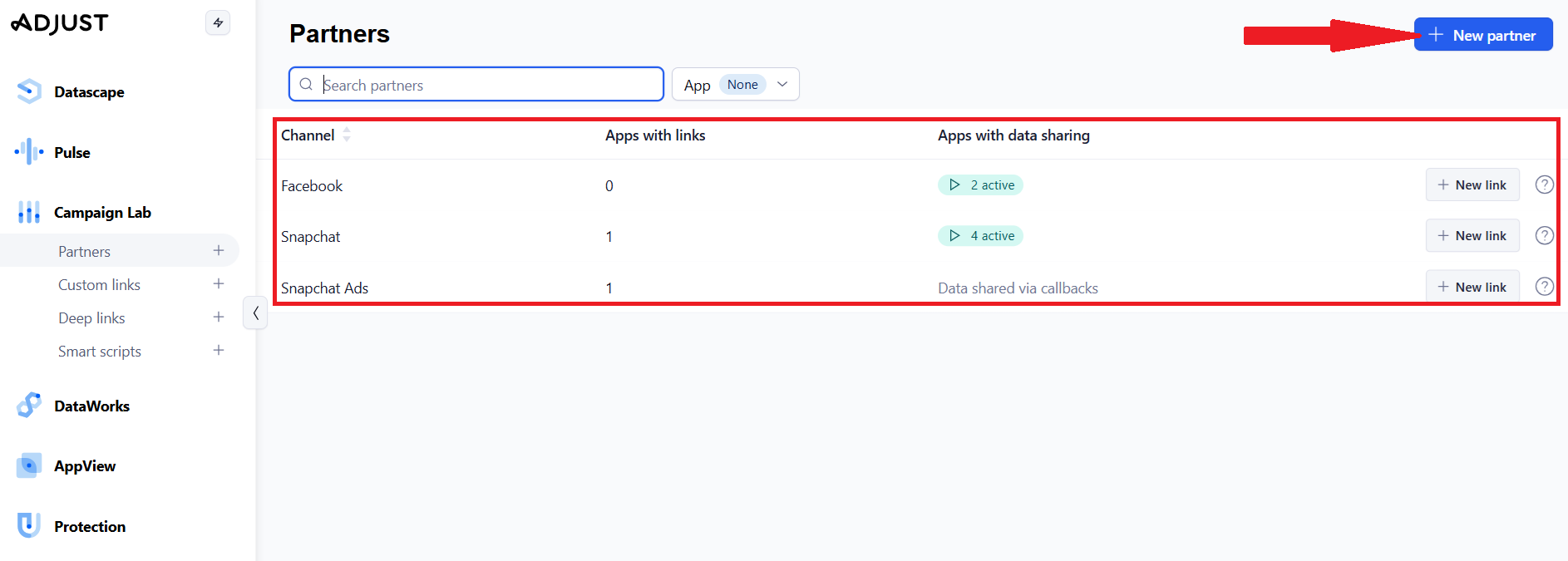This screenshot has height=561, width=1568.
Task: Open the Pulse section
Action: [x=71, y=153]
